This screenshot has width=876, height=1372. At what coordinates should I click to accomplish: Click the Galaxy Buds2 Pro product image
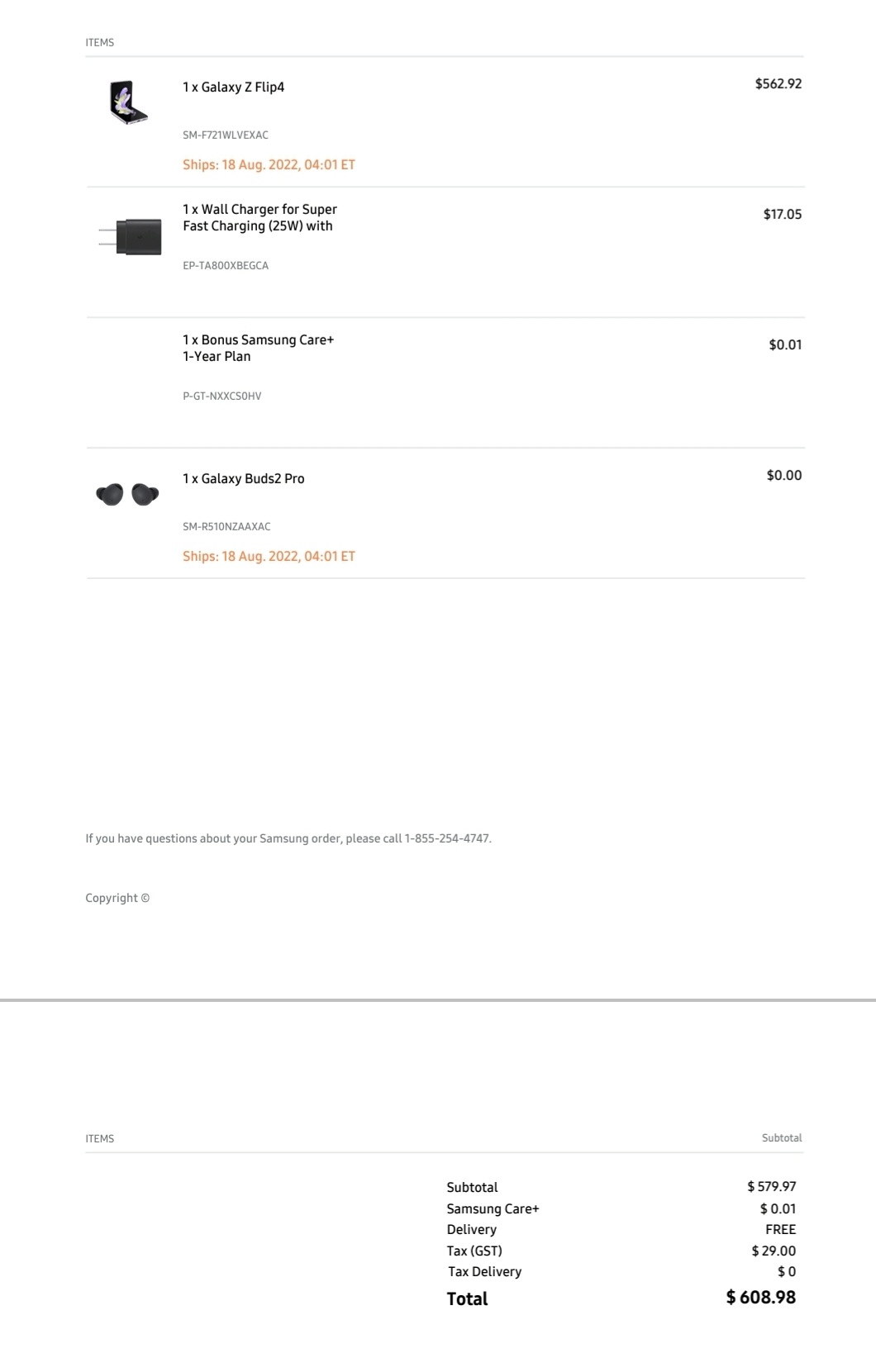click(x=127, y=494)
